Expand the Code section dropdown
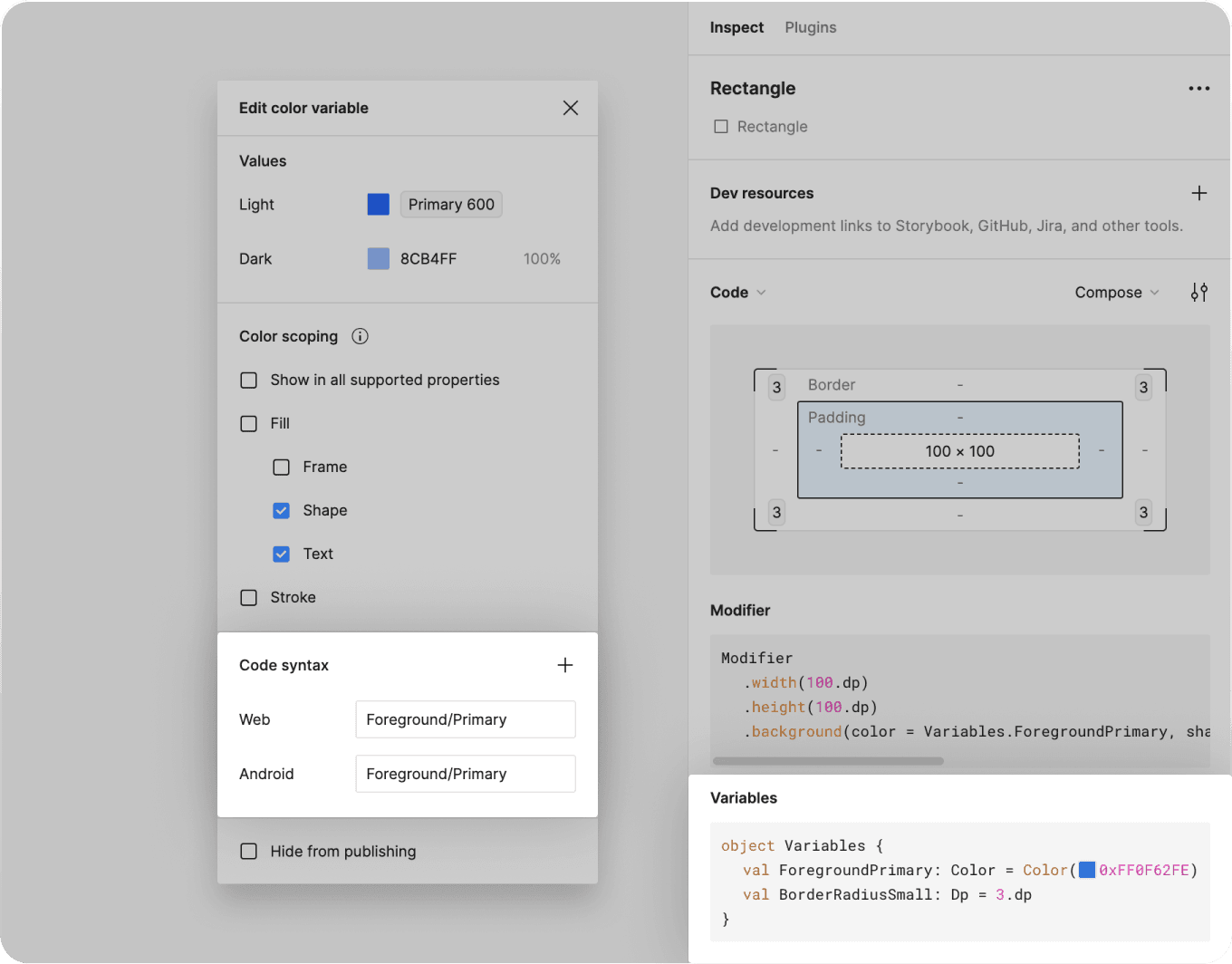Image resolution: width=1232 pixels, height=964 pixels. coord(738,293)
